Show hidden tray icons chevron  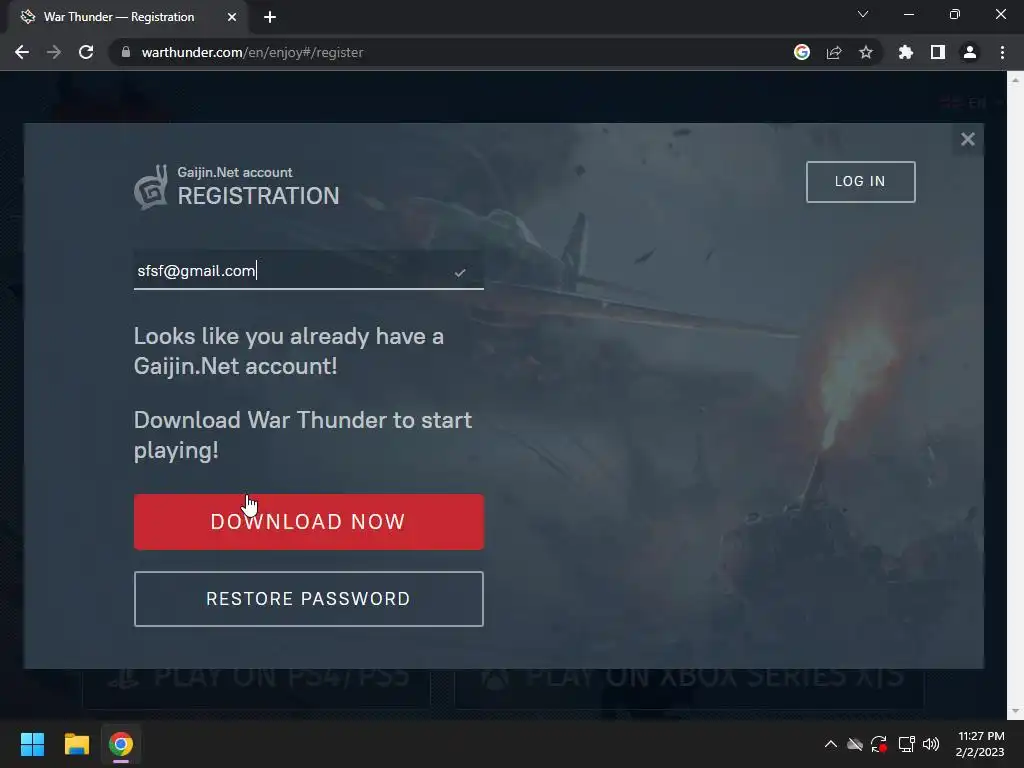831,744
